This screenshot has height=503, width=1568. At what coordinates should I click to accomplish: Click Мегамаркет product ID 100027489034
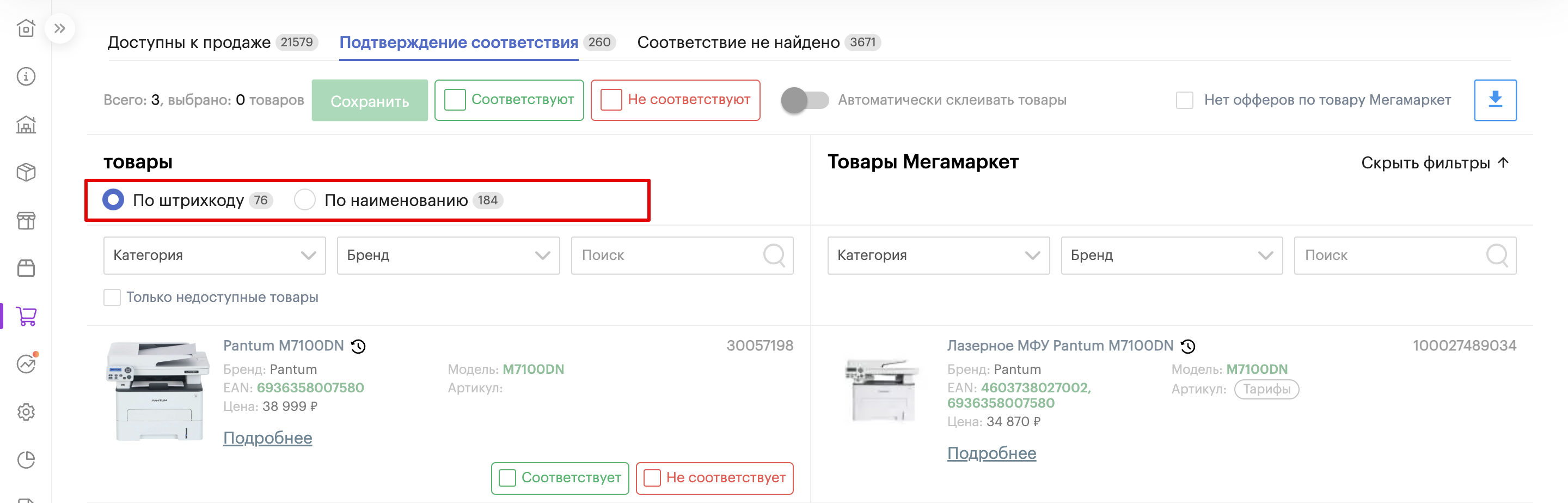(1464, 346)
